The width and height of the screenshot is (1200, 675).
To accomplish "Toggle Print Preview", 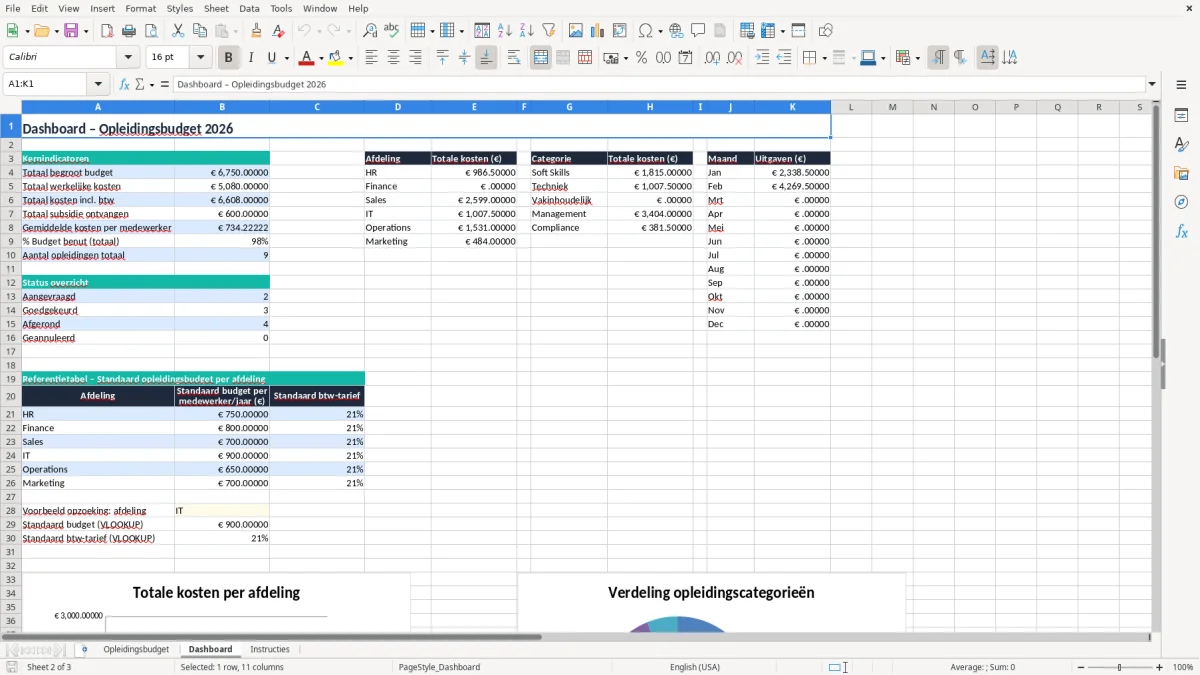I will [150, 31].
